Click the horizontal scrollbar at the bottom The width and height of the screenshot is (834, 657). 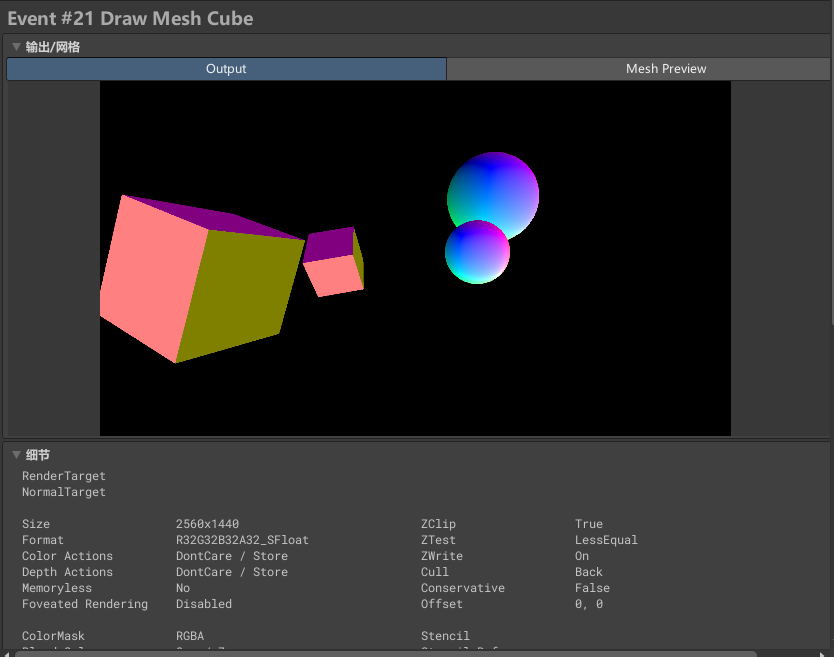[400, 653]
